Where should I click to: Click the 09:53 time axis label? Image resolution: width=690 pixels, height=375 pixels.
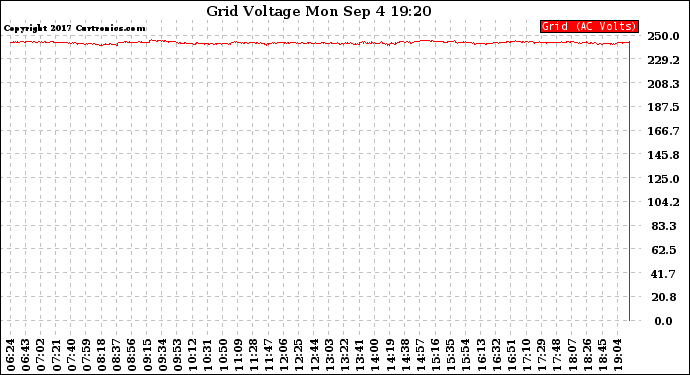177,355
